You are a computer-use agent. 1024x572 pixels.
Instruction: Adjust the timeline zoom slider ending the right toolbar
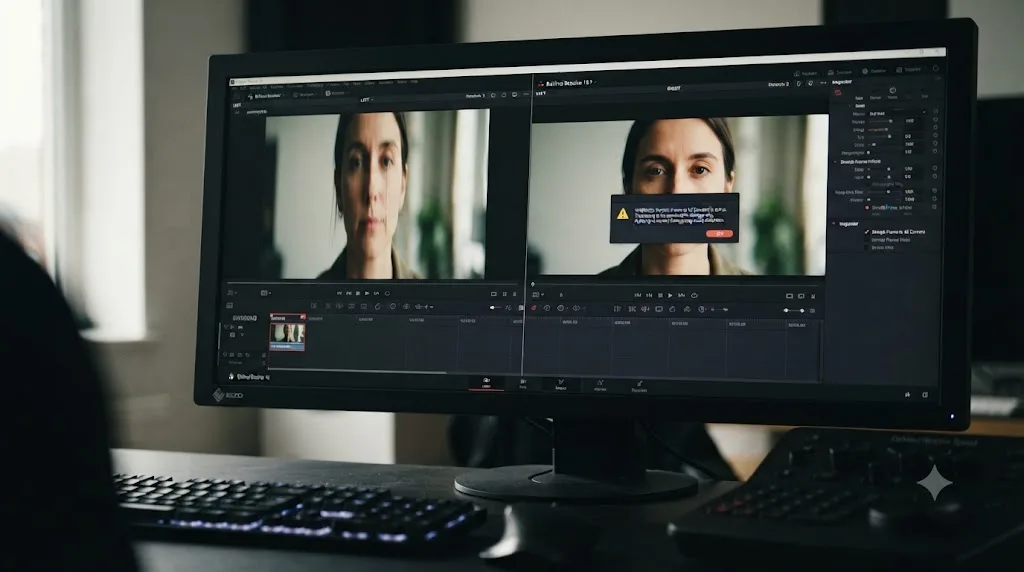794,310
